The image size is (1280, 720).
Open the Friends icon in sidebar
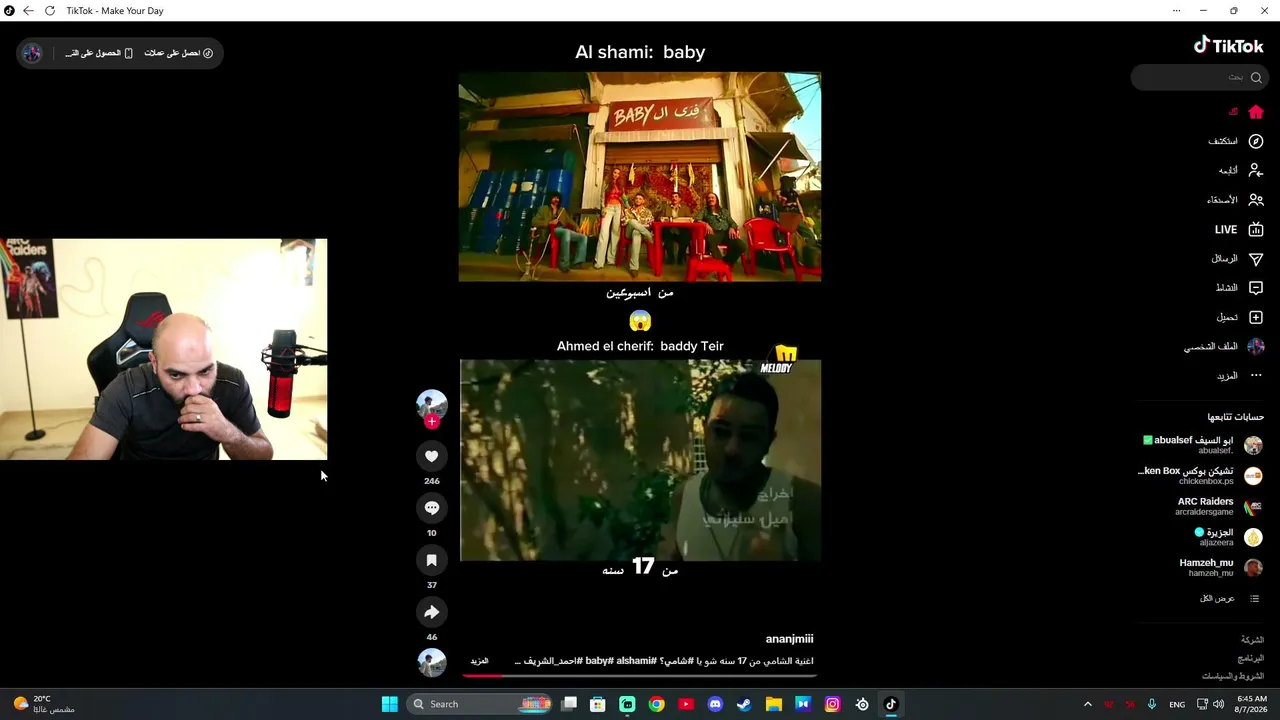[1256, 200]
